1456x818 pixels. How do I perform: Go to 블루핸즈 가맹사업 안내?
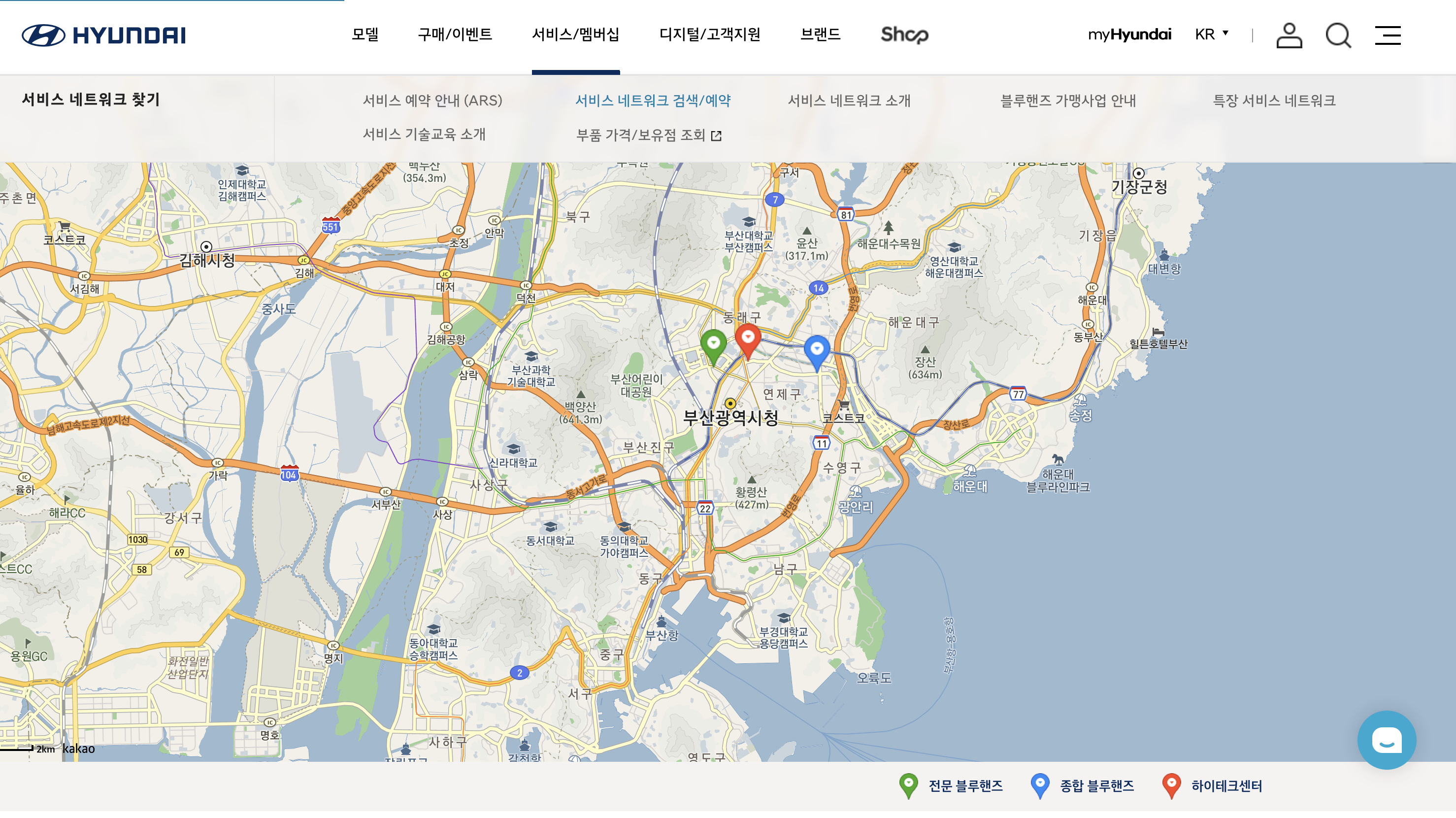click(1068, 101)
